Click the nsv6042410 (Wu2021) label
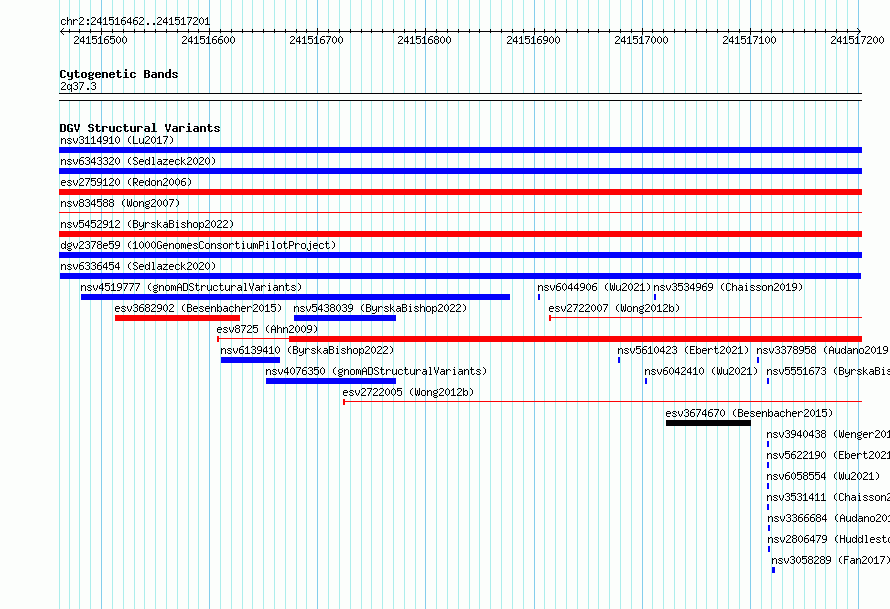This screenshot has height=609, width=890. 701,371
